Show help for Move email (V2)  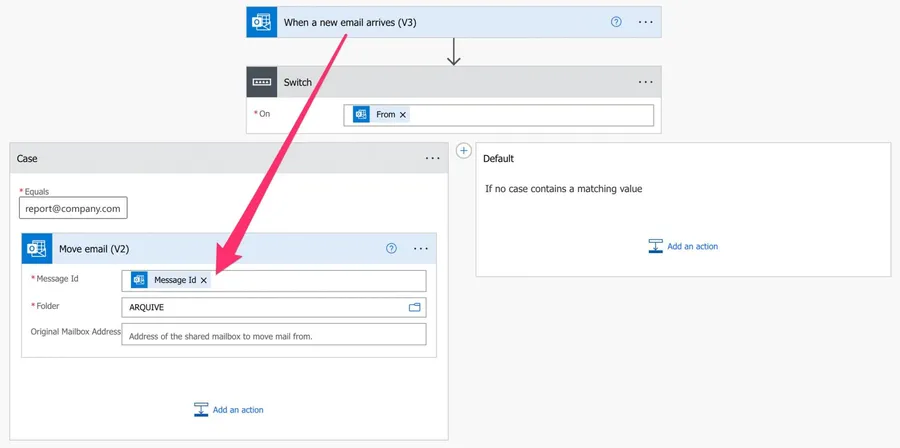click(x=391, y=248)
